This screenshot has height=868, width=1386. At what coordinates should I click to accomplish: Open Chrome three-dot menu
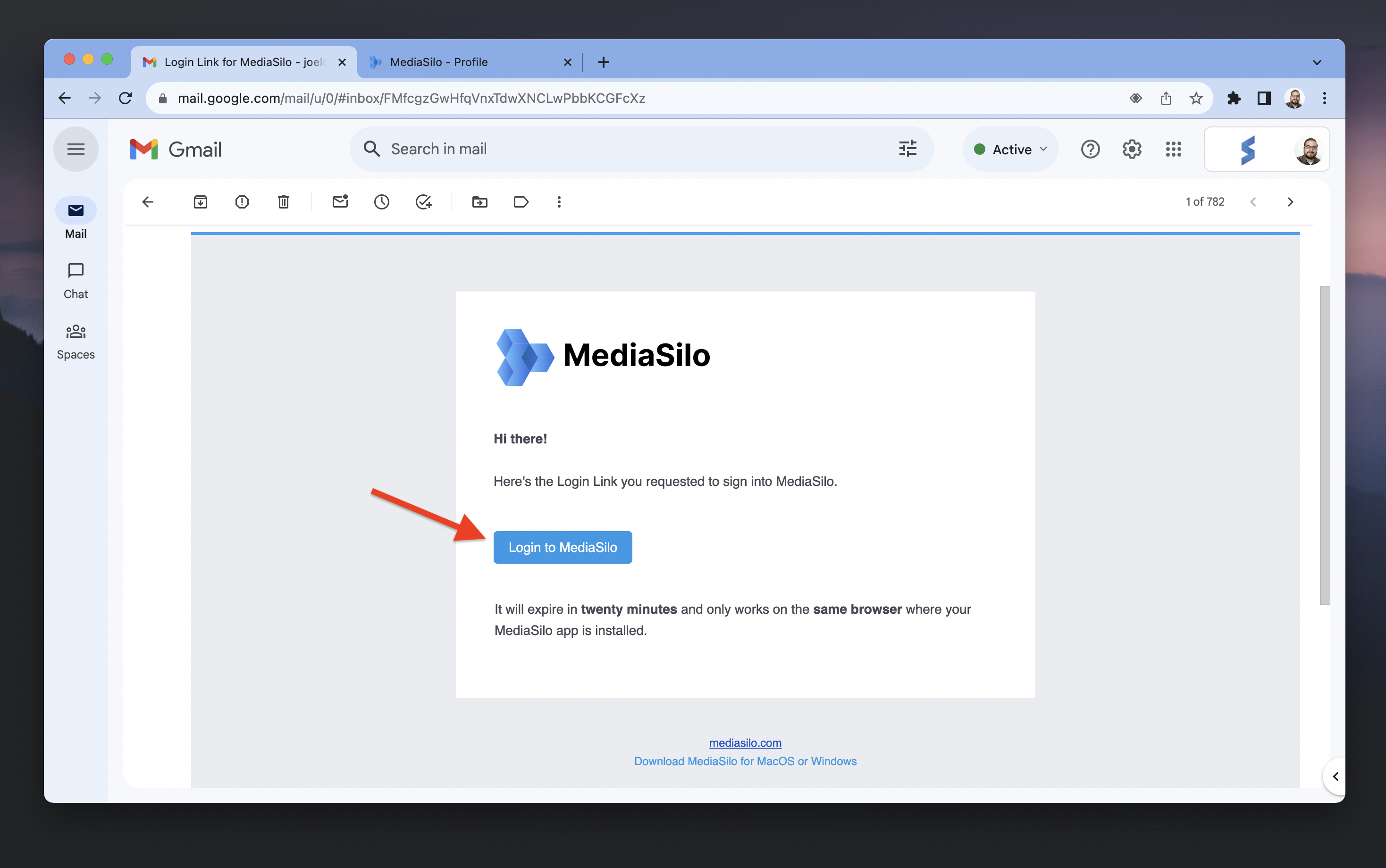pos(1325,98)
